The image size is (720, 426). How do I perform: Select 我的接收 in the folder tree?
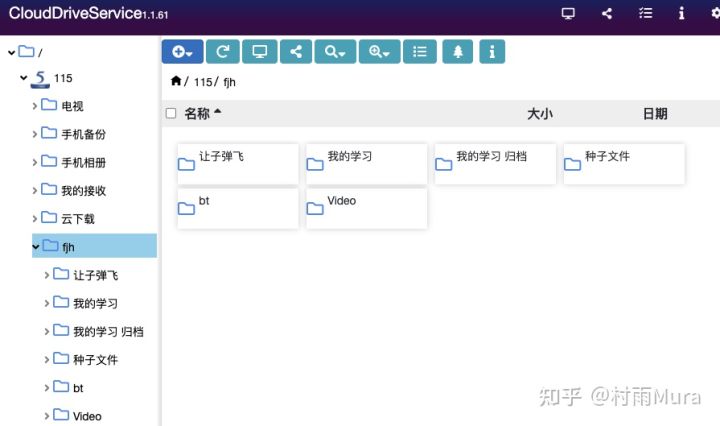(84, 191)
